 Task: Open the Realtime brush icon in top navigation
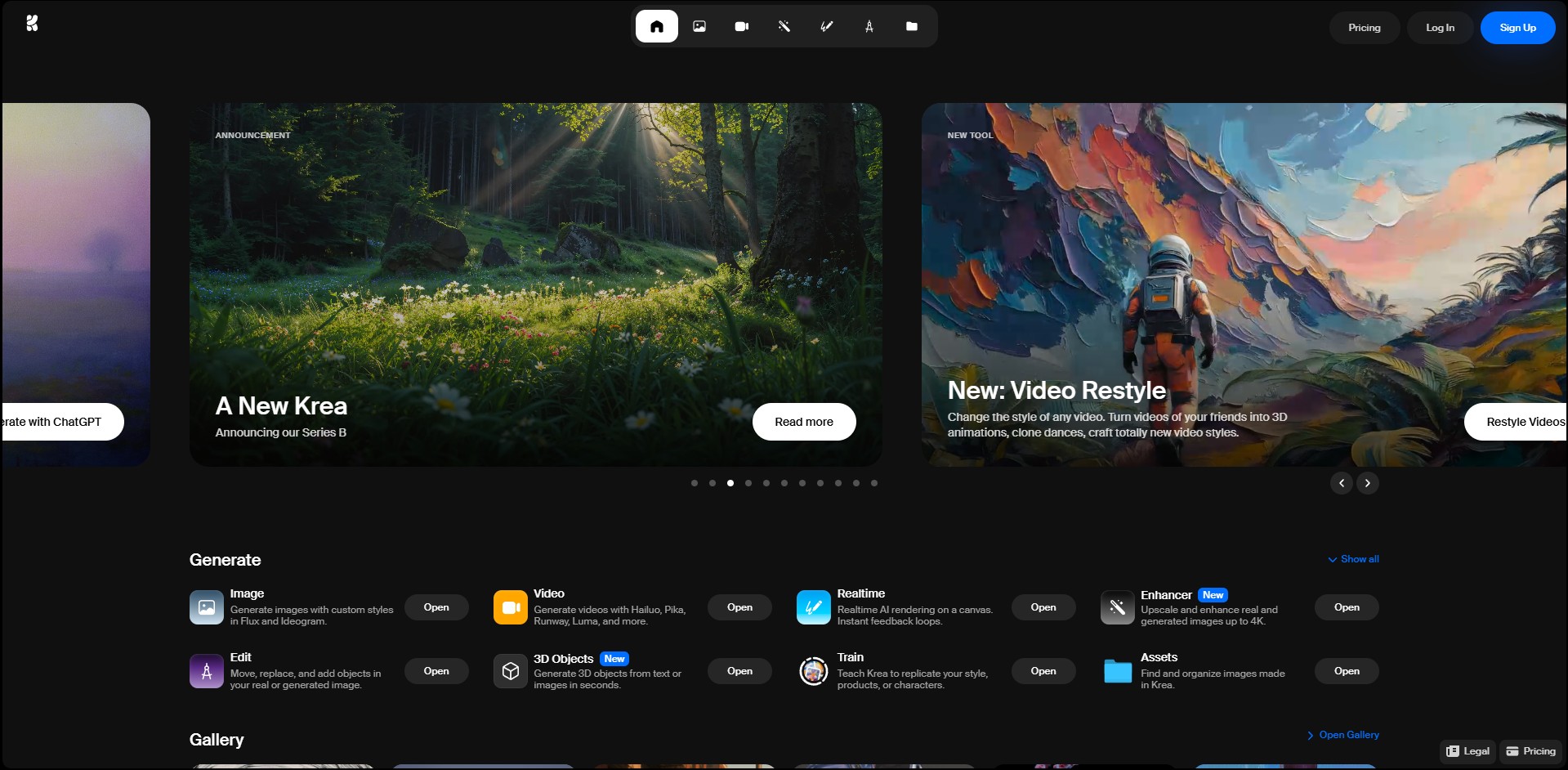pos(827,26)
